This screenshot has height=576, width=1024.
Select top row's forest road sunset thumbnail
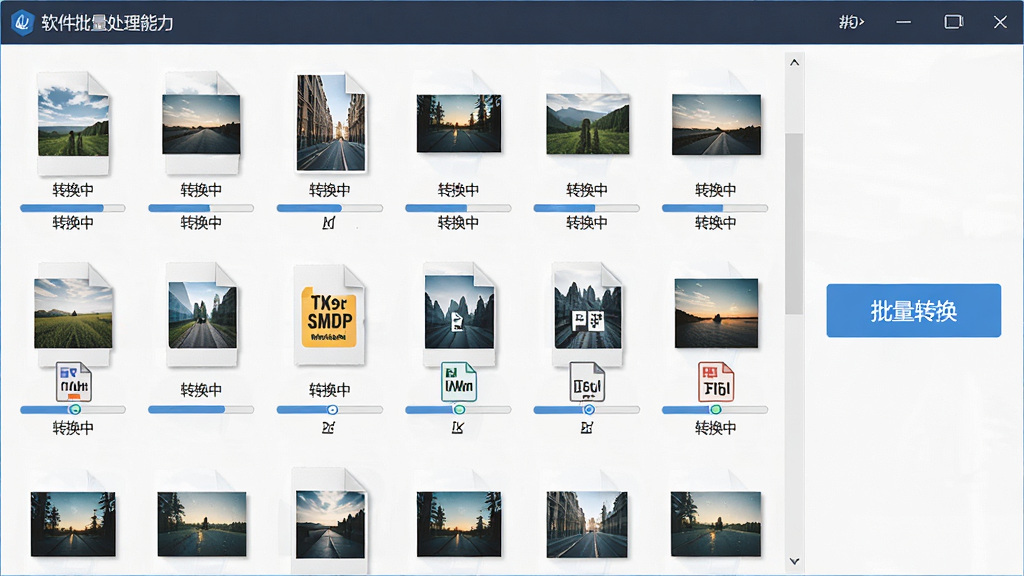(459, 123)
